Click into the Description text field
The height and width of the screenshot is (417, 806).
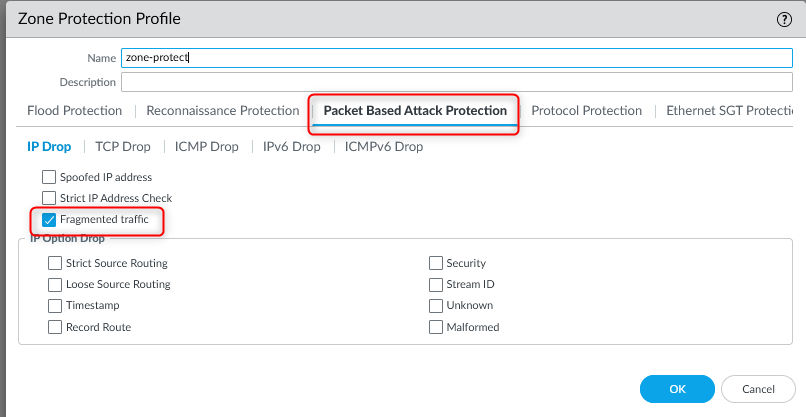[456, 82]
